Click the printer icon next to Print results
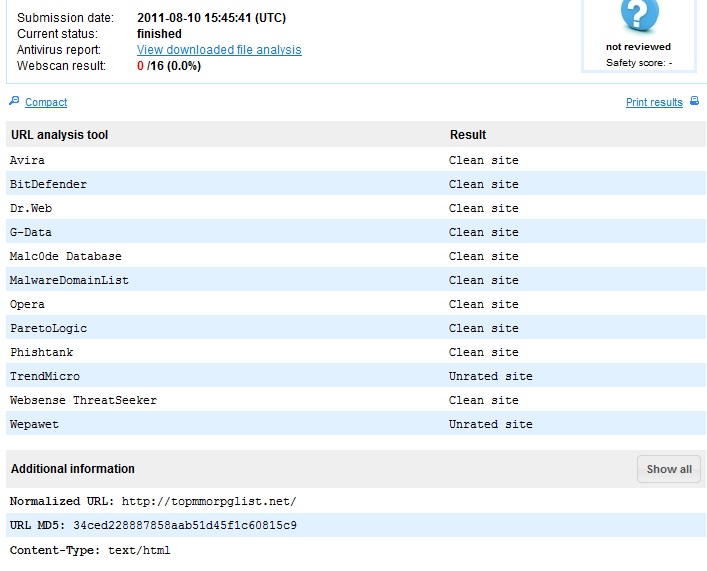Image resolution: width=707 pixels, height=571 pixels. tap(694, 101)
